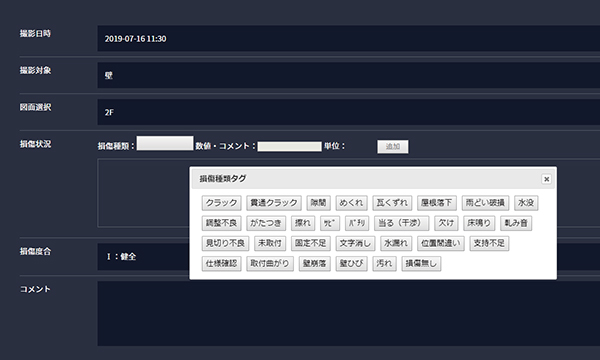Open the 撮影対象 field showing 壁
600x360 pixels.
pyautogui.click(x=349, y=75)
